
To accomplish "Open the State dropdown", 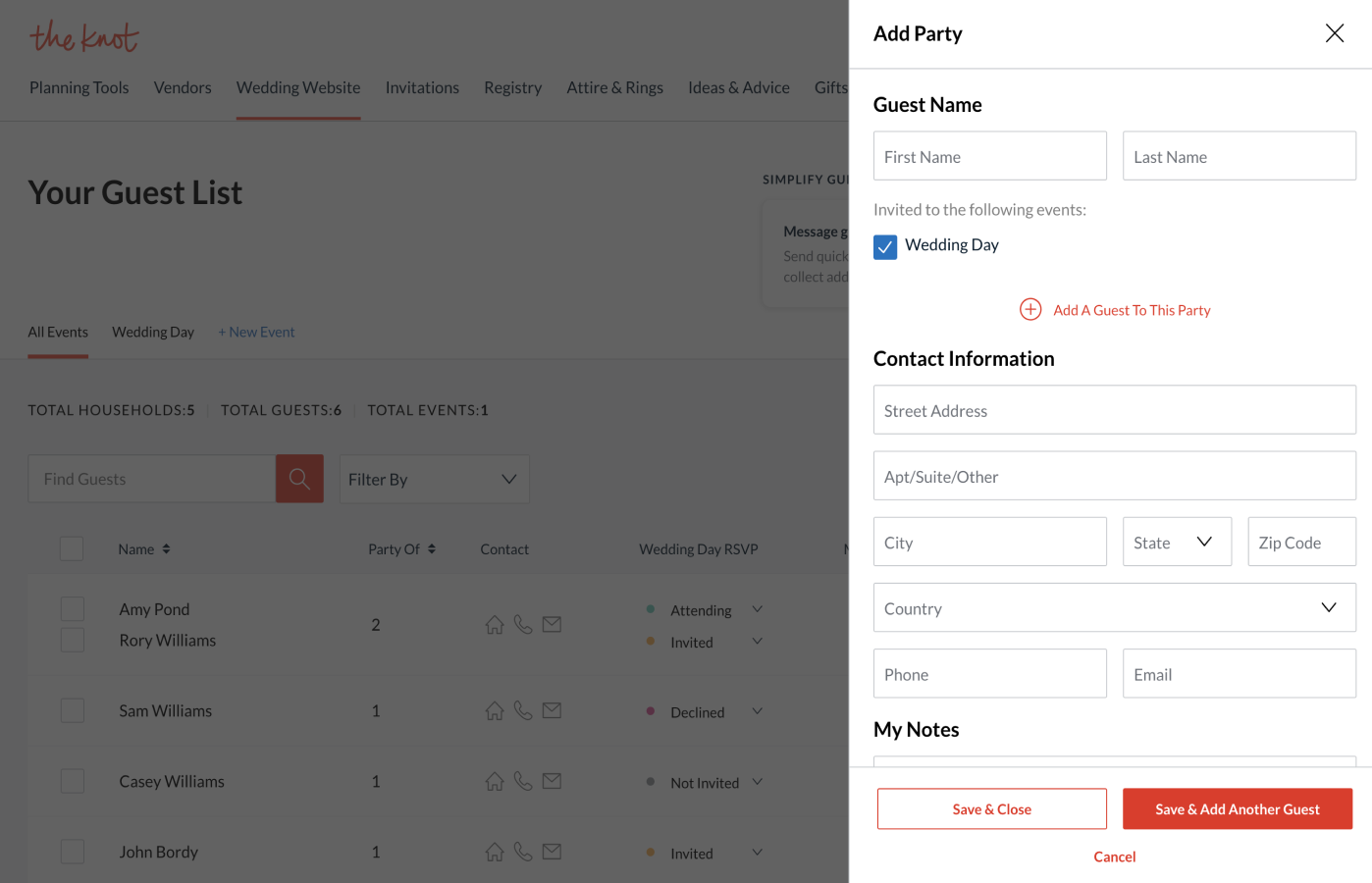I will (1176, 543).
